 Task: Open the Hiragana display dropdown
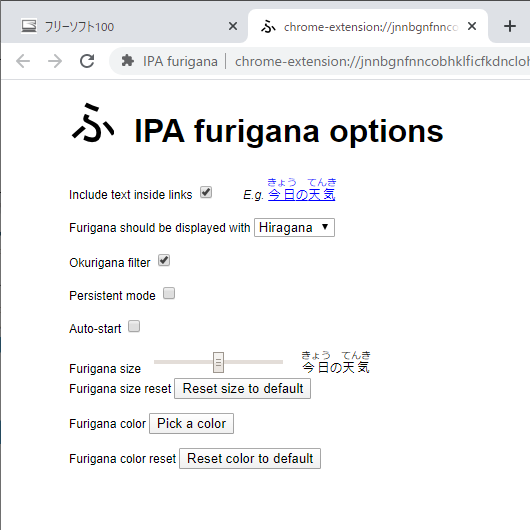294,227
